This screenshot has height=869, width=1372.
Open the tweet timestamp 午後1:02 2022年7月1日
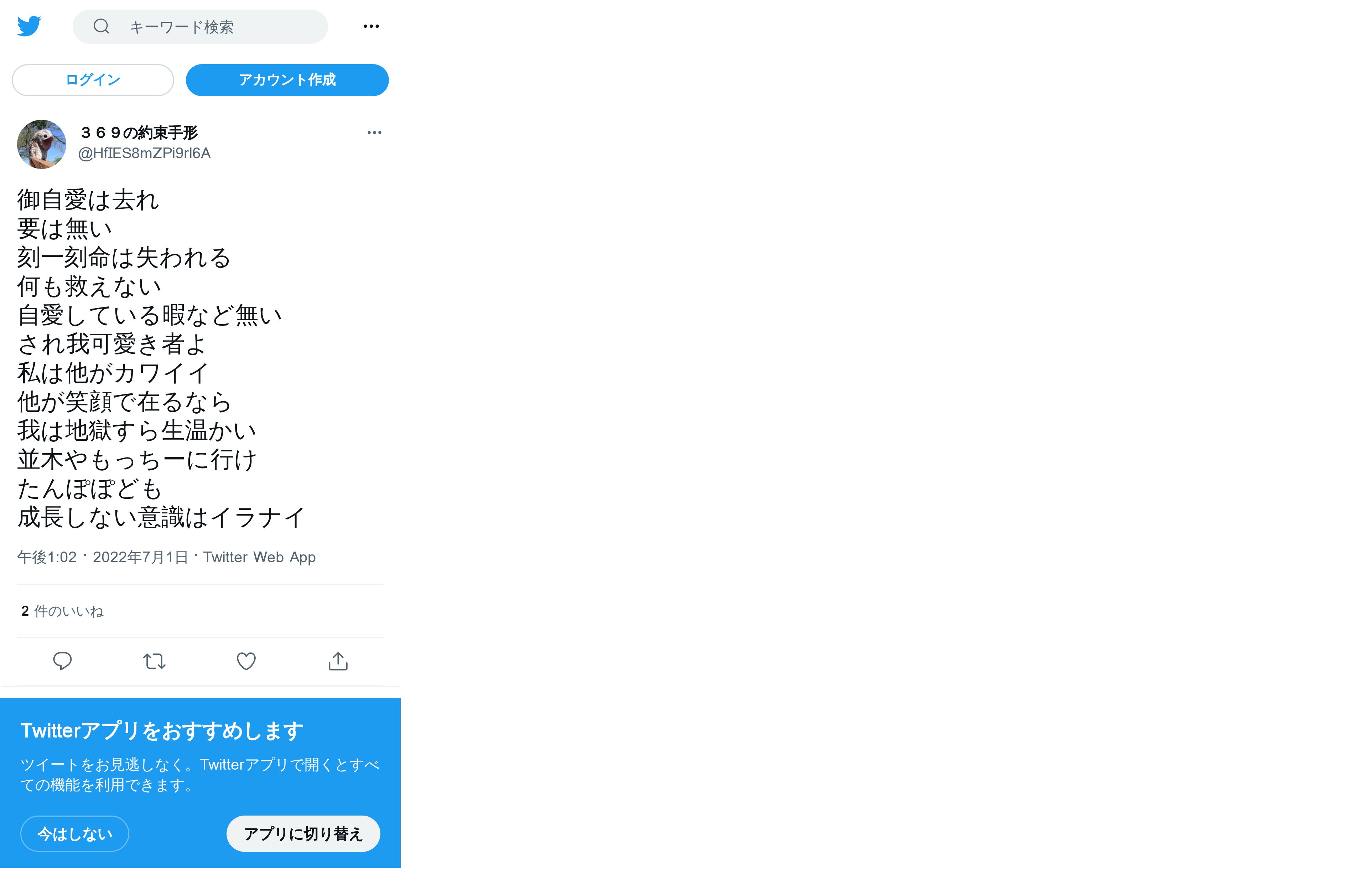[103, 557]
